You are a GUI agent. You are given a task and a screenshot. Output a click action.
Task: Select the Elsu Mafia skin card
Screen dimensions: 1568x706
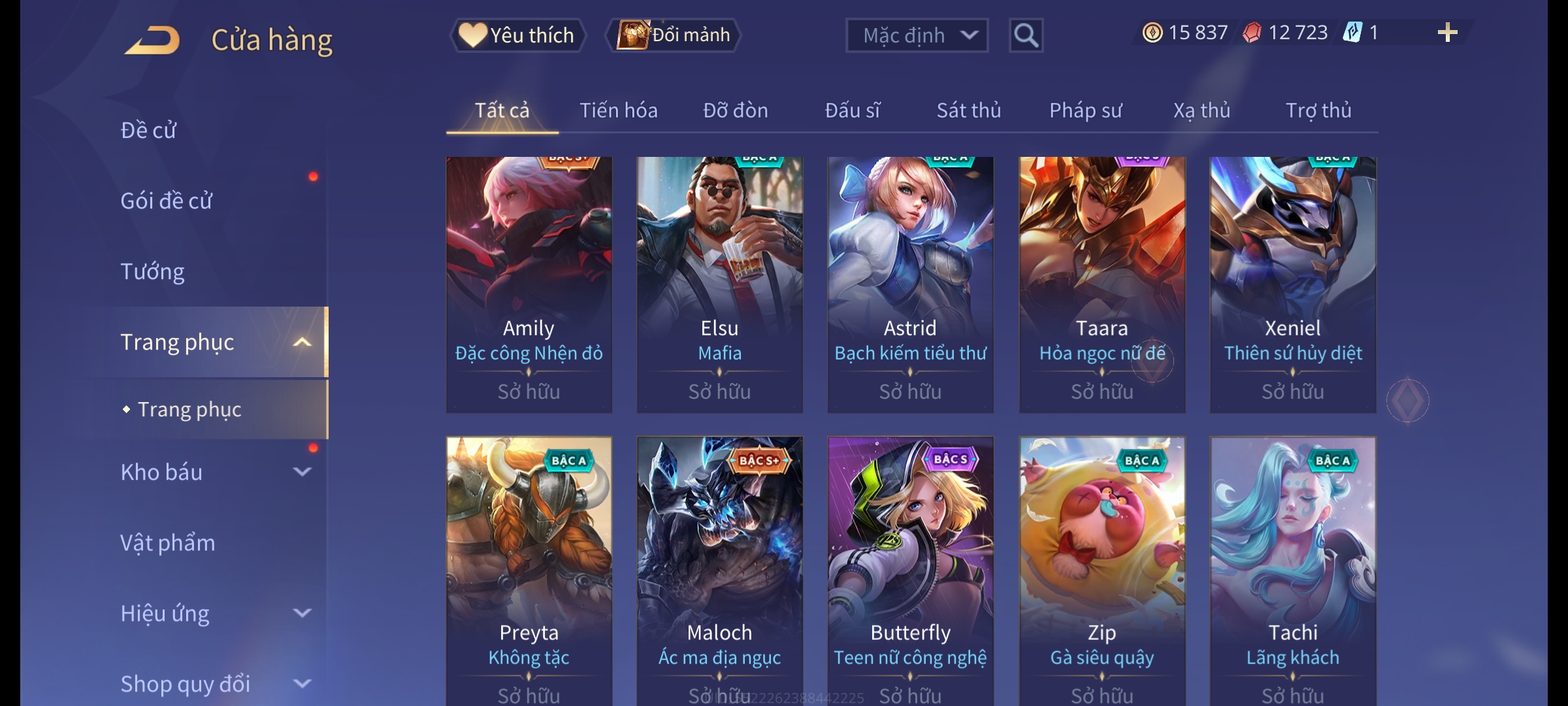pyautogui.click(x=719, y=284)
